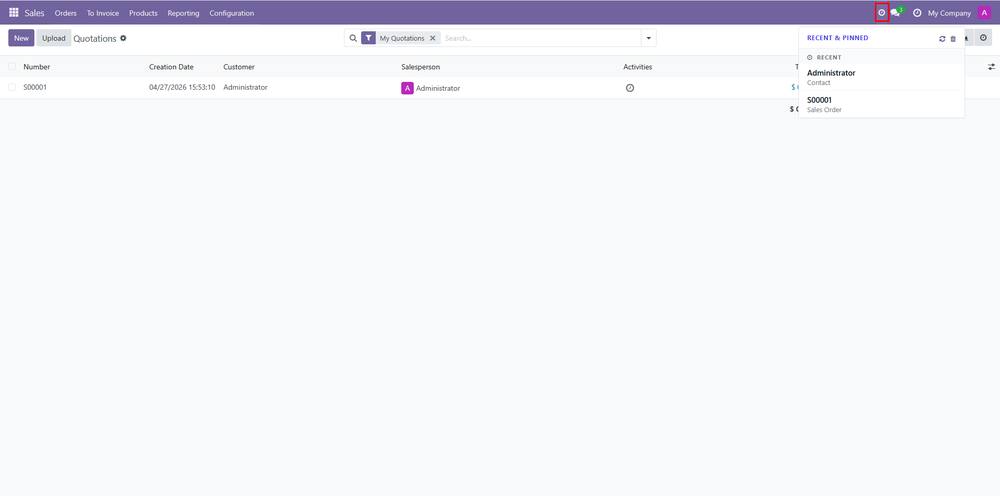
Task: Open the Reporting menu
Action: click(x=183, y=13)
